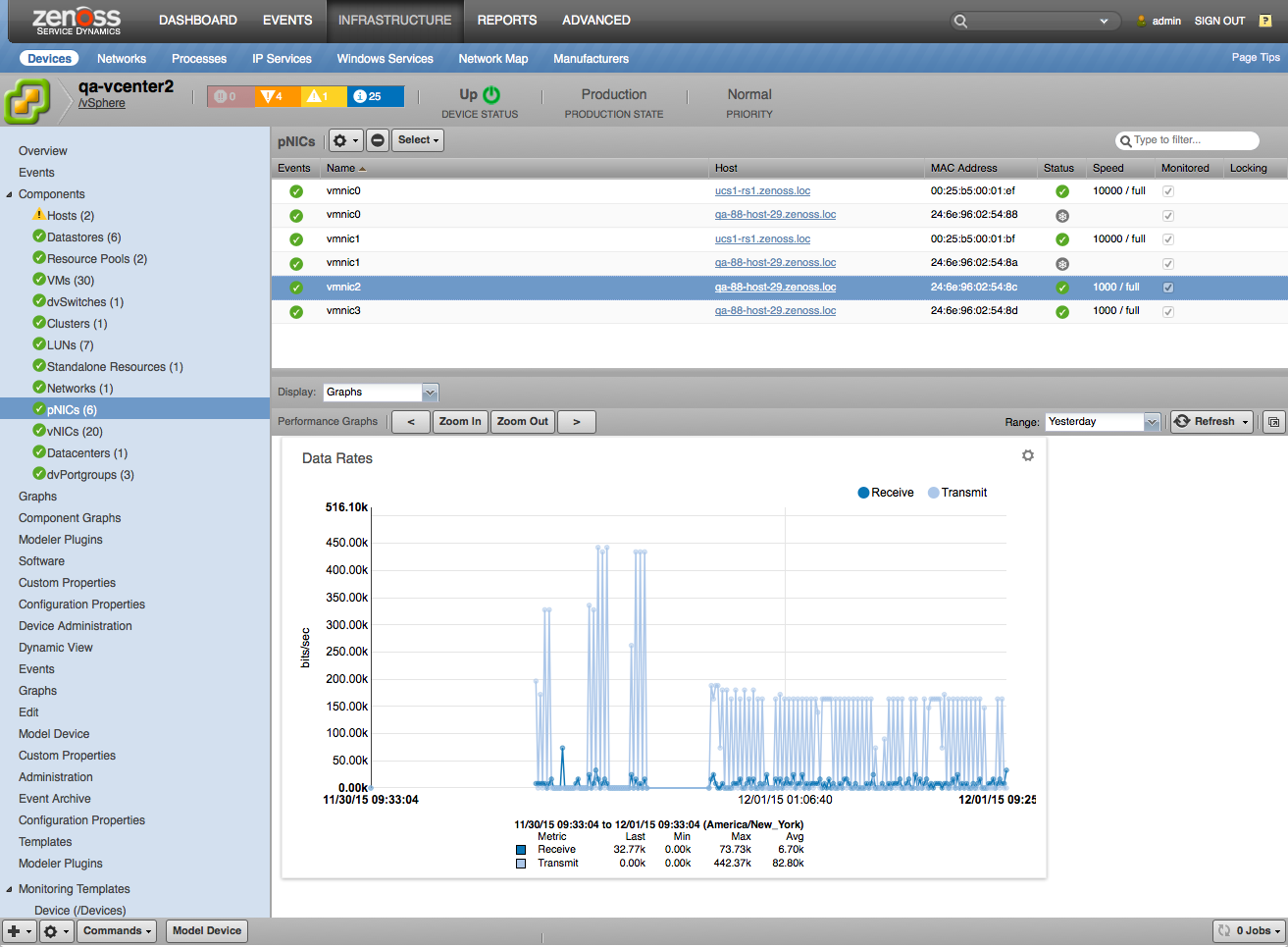This screenshot has height=947, width=1288.
Task: Click the global search input field
Action: pos(1035,21)
